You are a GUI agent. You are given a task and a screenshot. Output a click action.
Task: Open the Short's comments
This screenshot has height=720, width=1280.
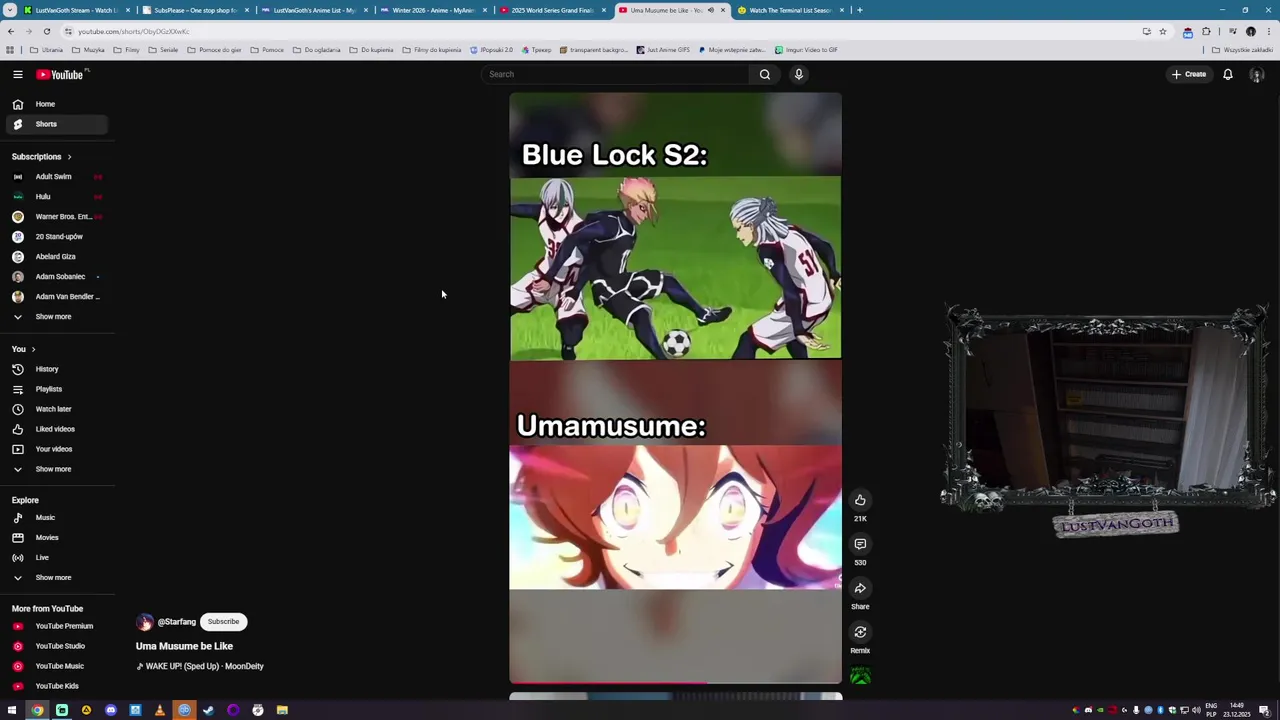[x=860, y=544]
